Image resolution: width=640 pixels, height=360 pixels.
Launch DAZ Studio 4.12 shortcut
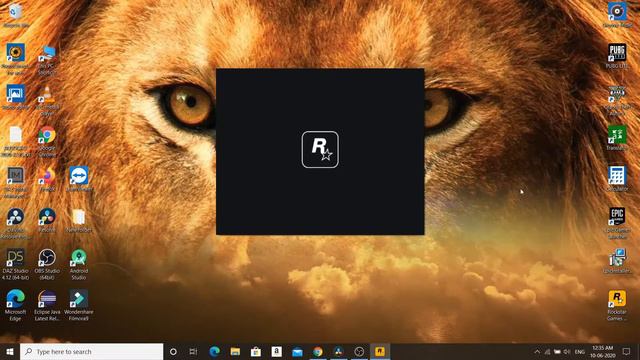16,264
